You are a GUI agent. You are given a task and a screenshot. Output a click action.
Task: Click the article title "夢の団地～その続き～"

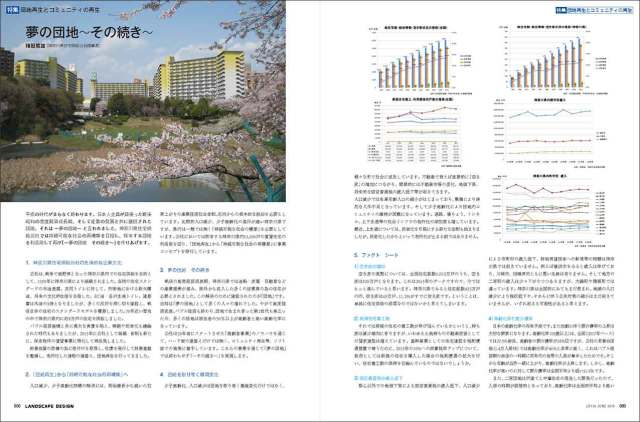89,32
